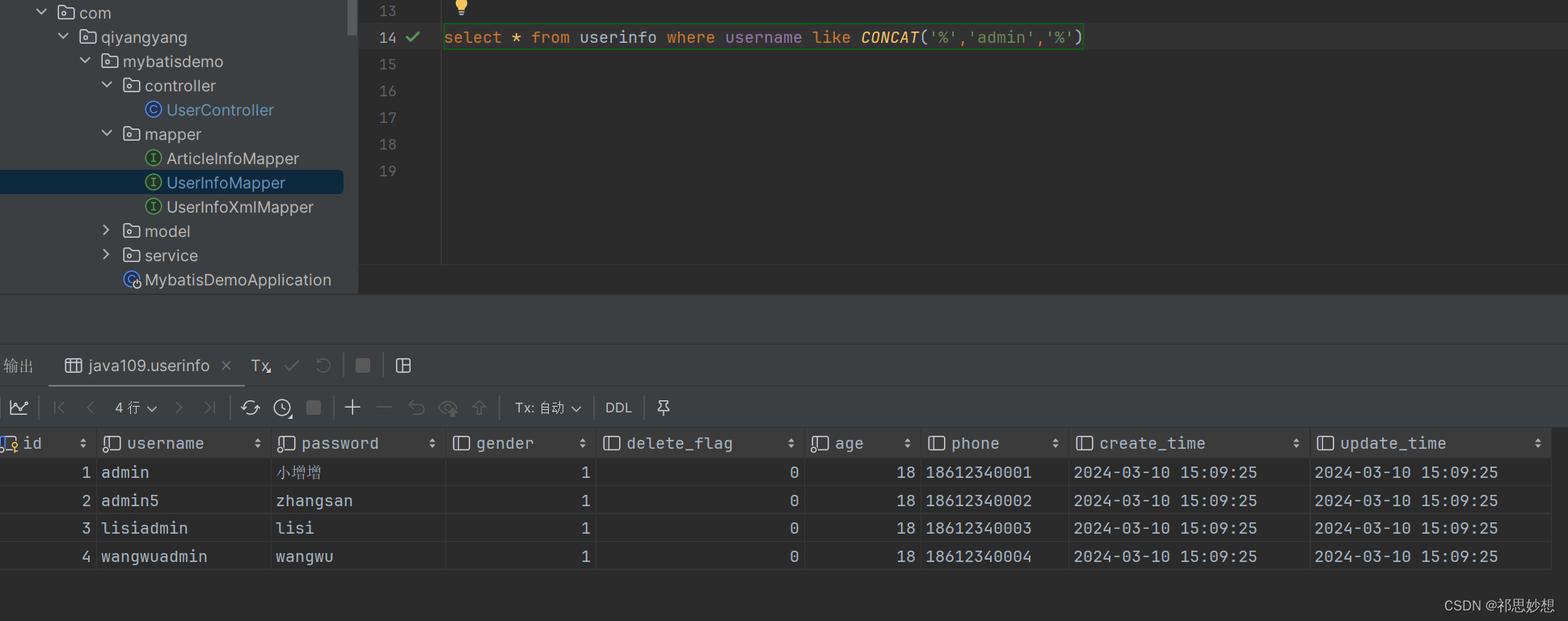The width and height of the screenshot is (1568, 621).
Task: Go to the last page of results
Action: click(210, 408)
